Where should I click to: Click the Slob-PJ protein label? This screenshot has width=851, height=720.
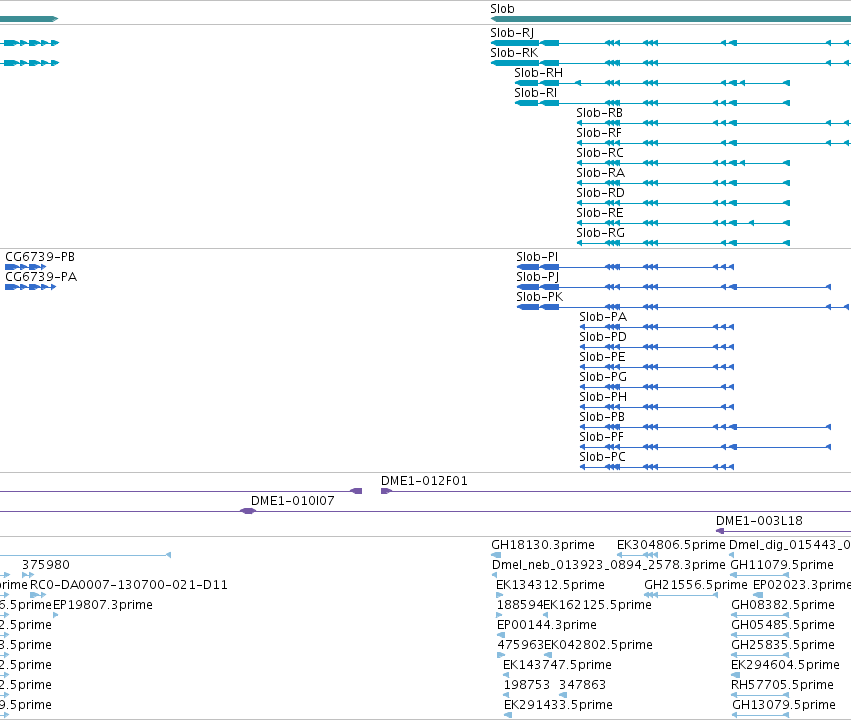[x=537, y=277]
